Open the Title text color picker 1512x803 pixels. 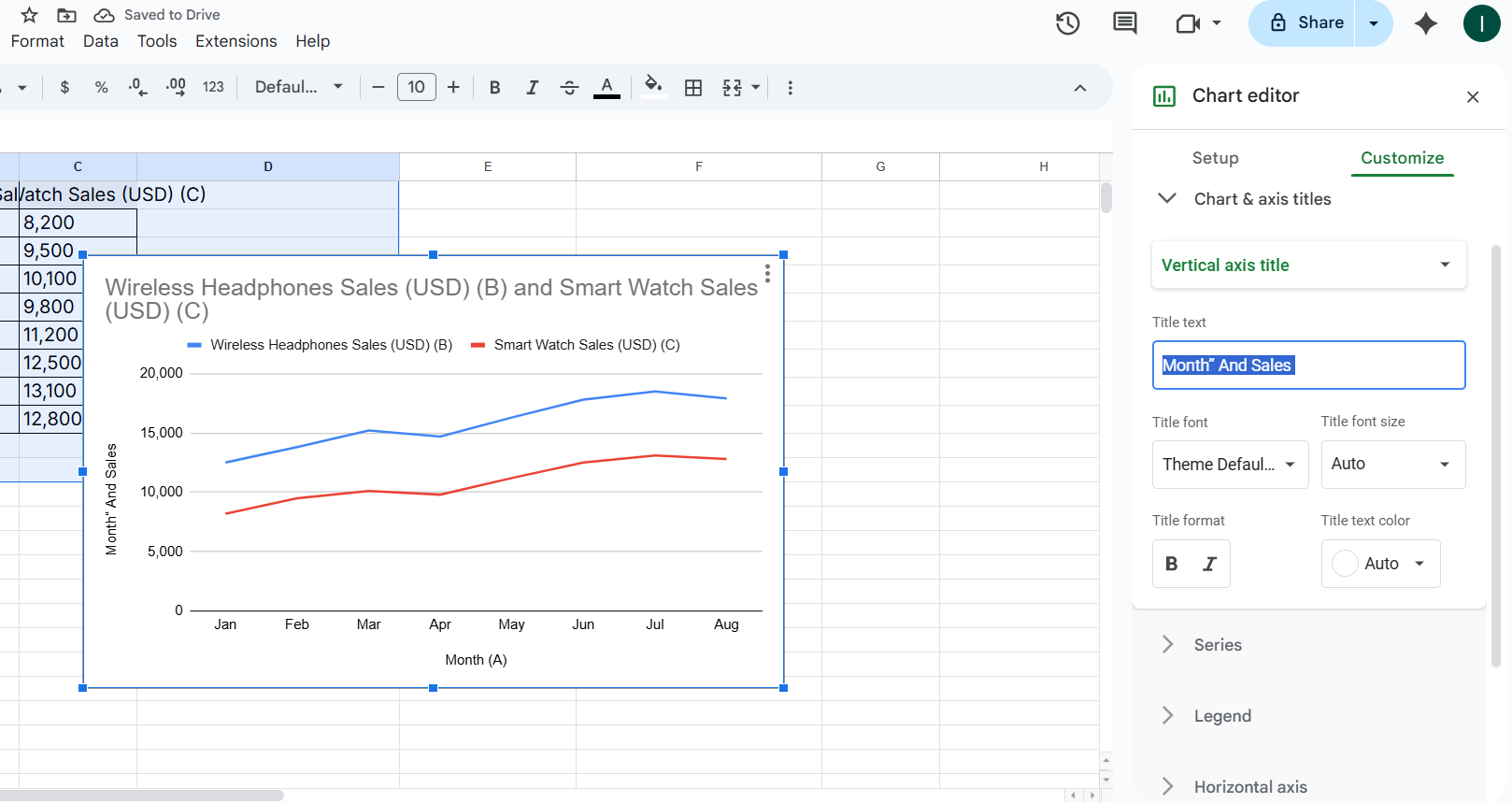(x=1380, y=564)
